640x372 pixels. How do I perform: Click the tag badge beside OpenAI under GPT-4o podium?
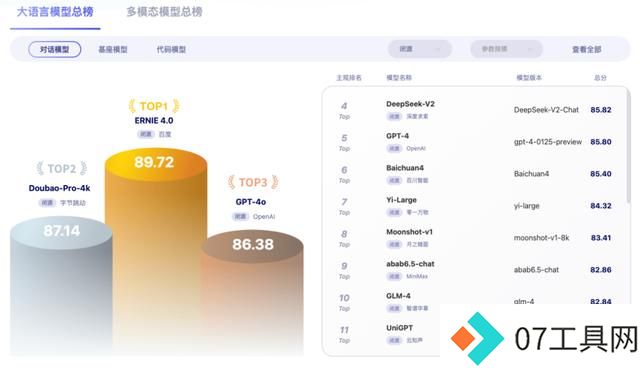click(240, 216)
